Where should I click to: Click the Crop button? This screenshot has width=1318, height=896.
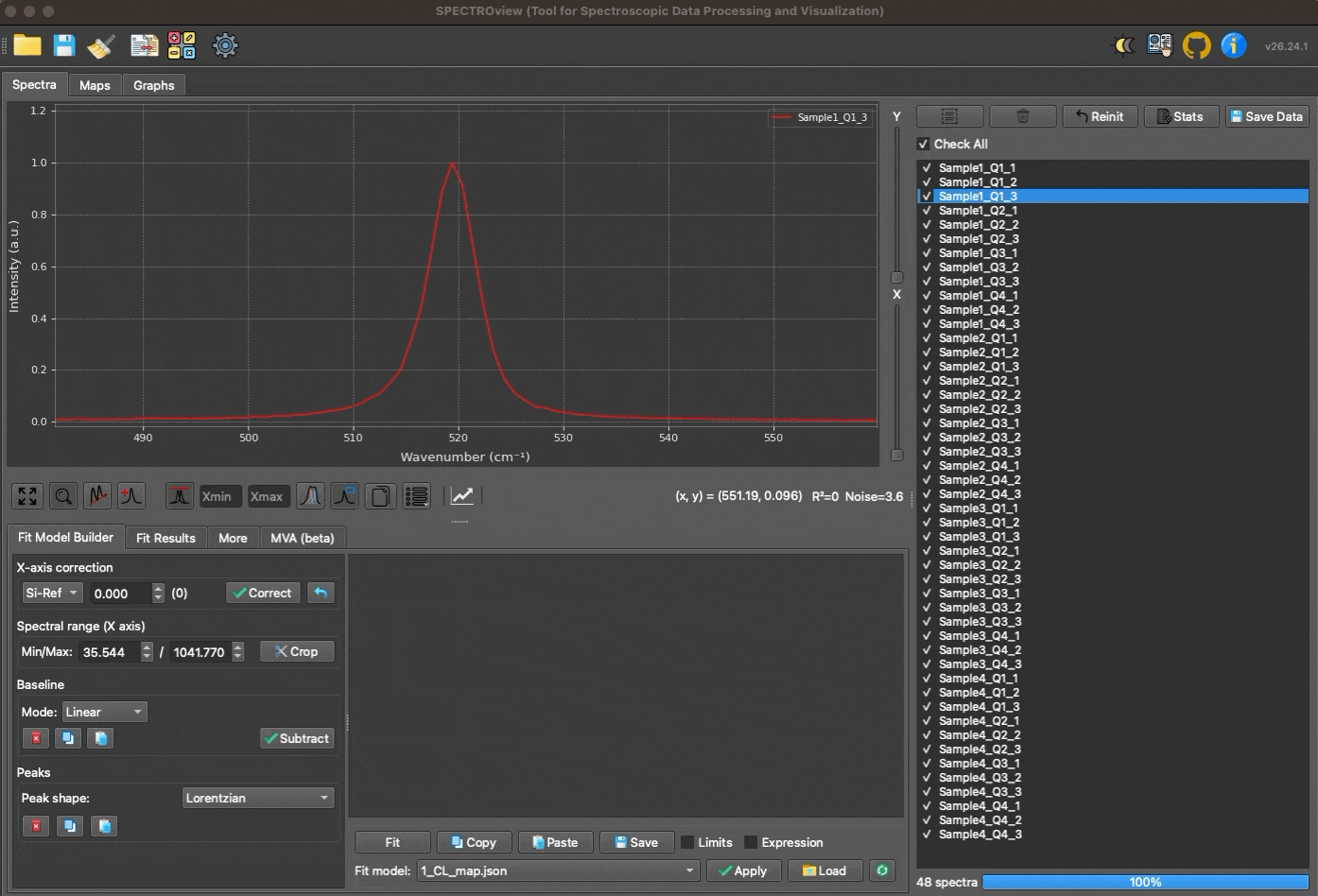(x=297, y=651)
